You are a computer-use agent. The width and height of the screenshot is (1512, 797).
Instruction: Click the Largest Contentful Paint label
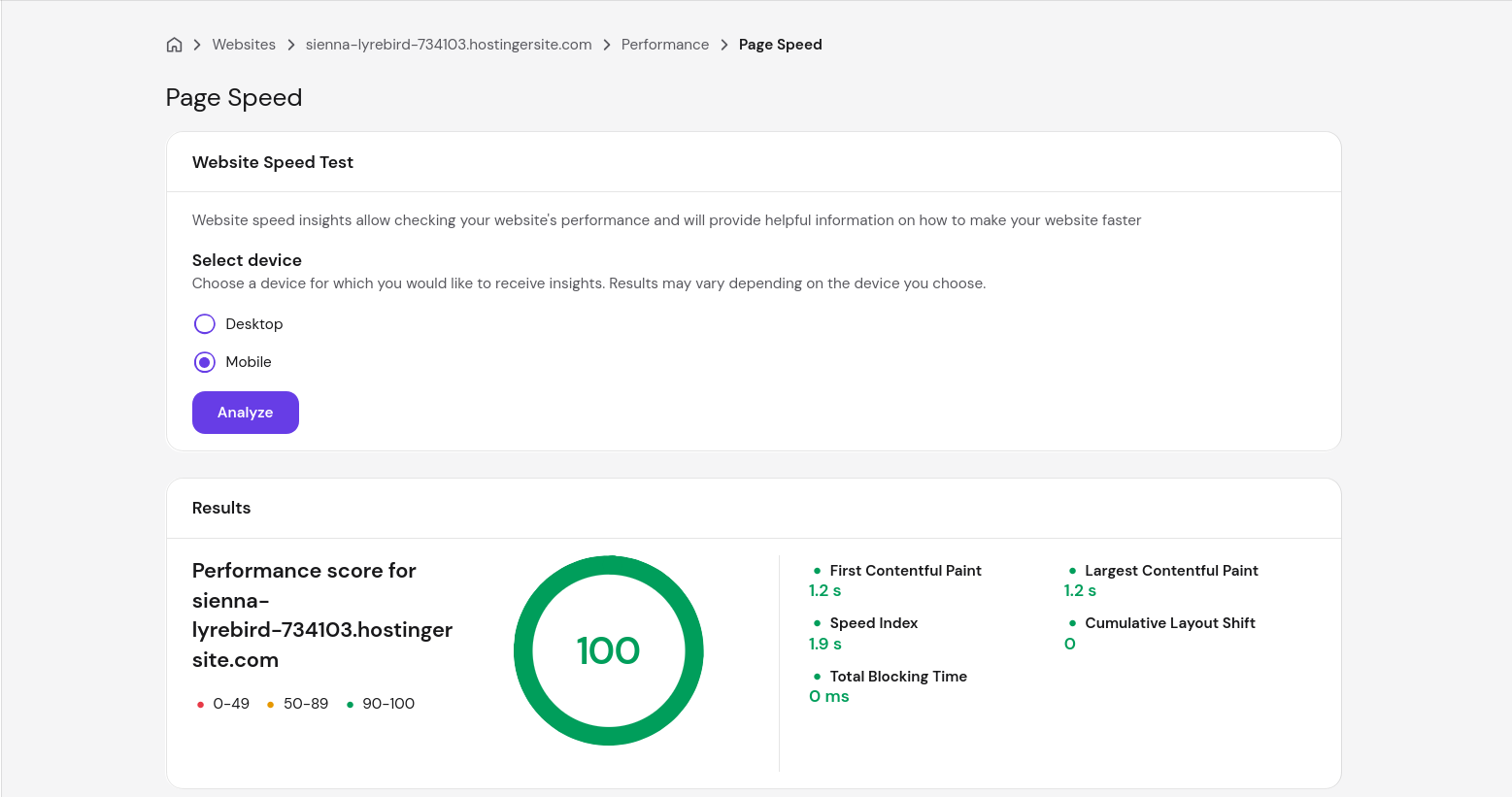(1171, 571)
